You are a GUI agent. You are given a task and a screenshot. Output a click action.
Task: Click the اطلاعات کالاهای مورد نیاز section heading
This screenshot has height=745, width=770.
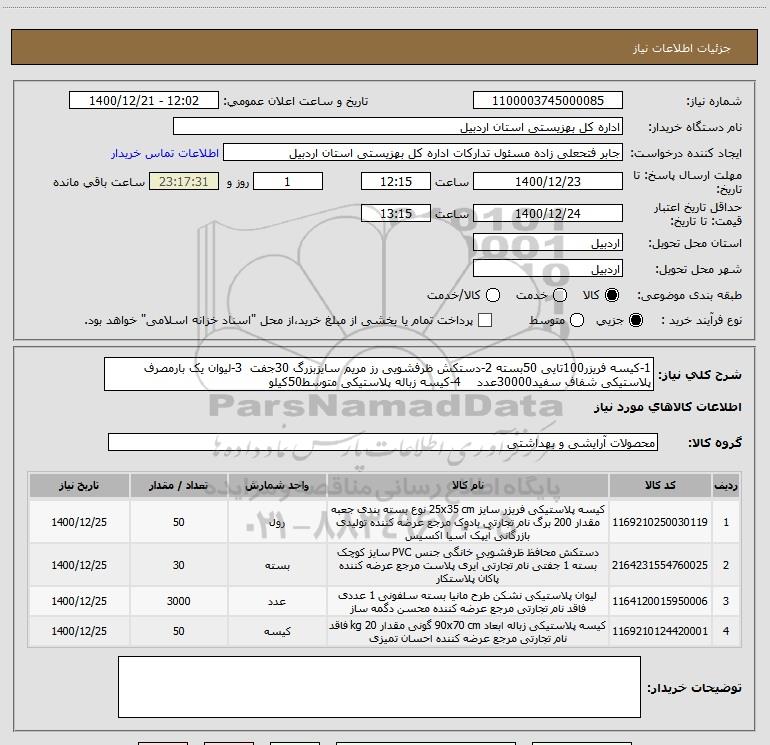[x=667, y=407]
